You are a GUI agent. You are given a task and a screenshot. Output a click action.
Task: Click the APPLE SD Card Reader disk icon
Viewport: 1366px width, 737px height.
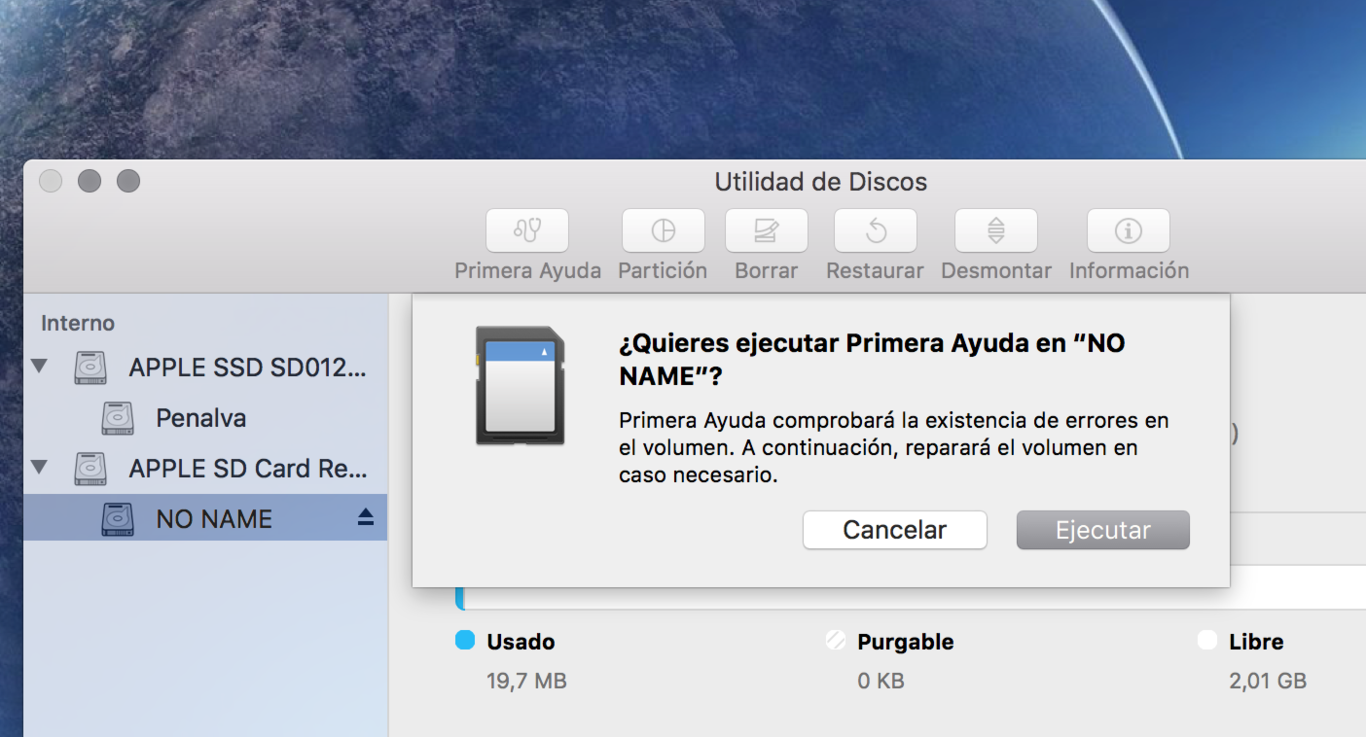(x=90, y=468)
